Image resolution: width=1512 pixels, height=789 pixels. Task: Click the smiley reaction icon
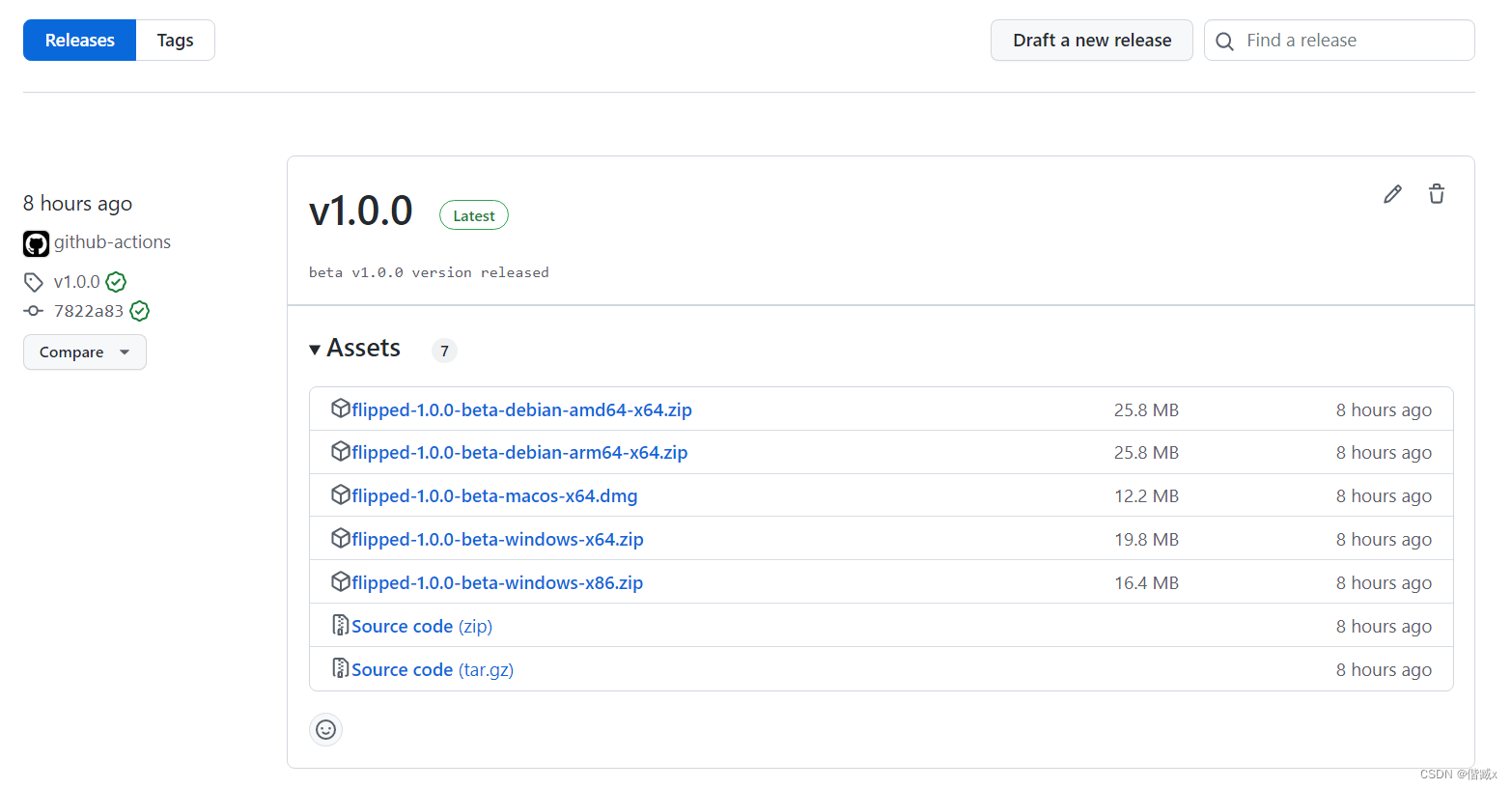[326, 729]
